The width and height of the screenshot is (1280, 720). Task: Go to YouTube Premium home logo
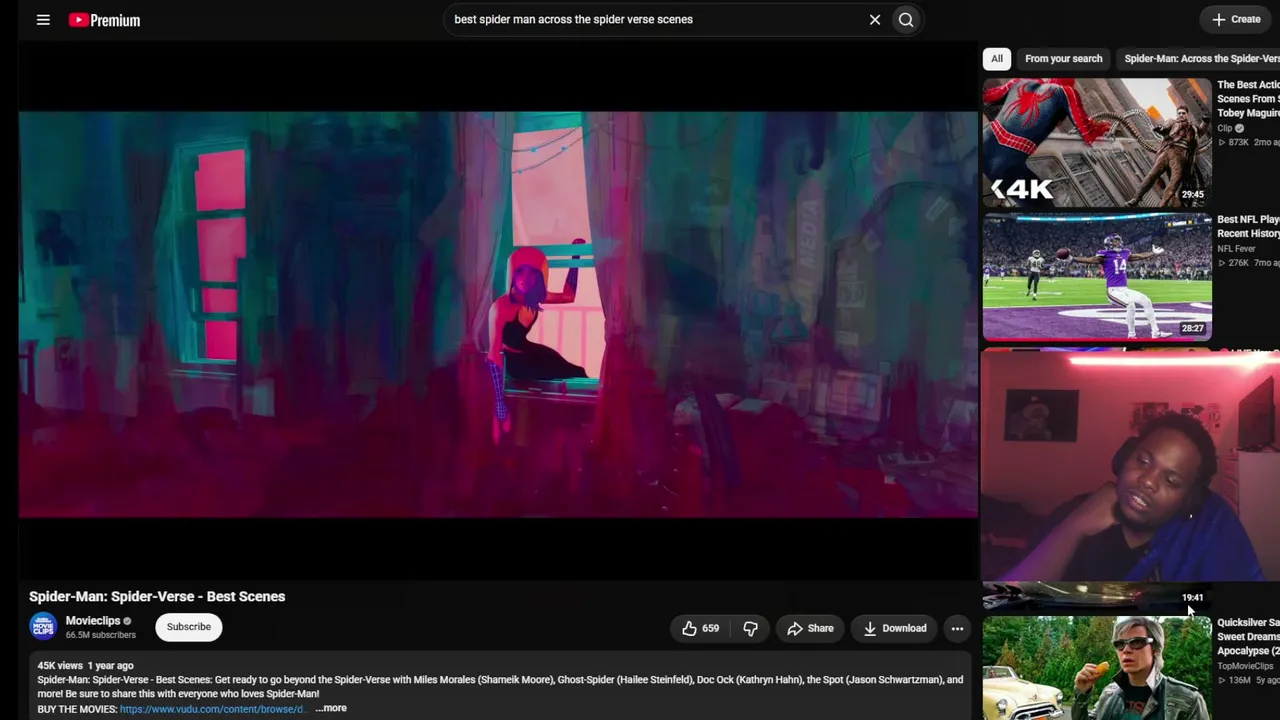104,20
